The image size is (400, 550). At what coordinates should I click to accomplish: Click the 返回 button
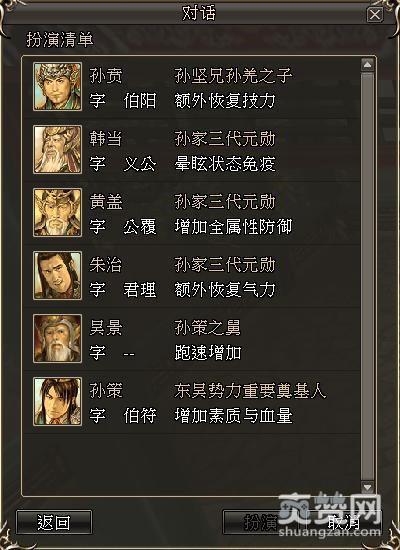point(54,522)
